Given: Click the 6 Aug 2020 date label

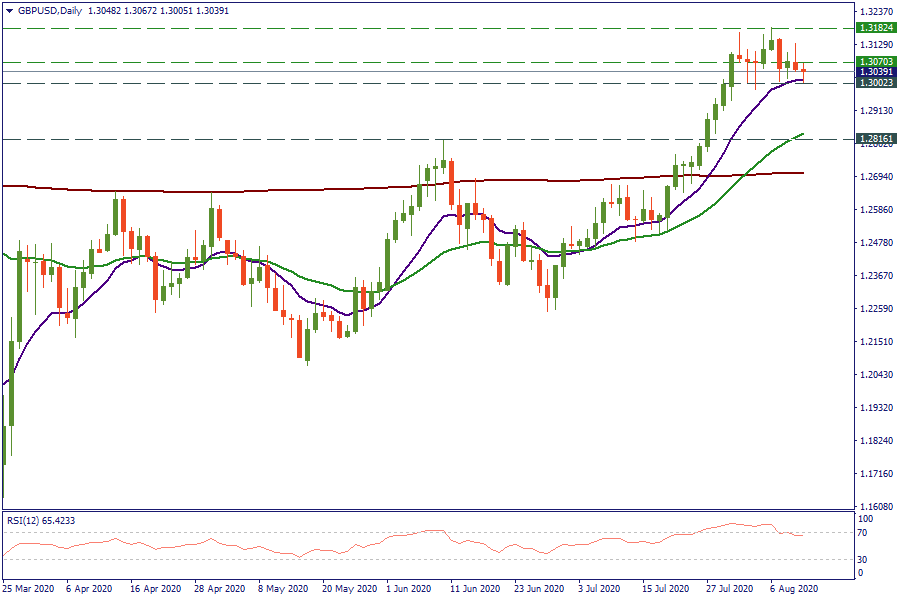Looking at the screenshot, I should (795, 590).
